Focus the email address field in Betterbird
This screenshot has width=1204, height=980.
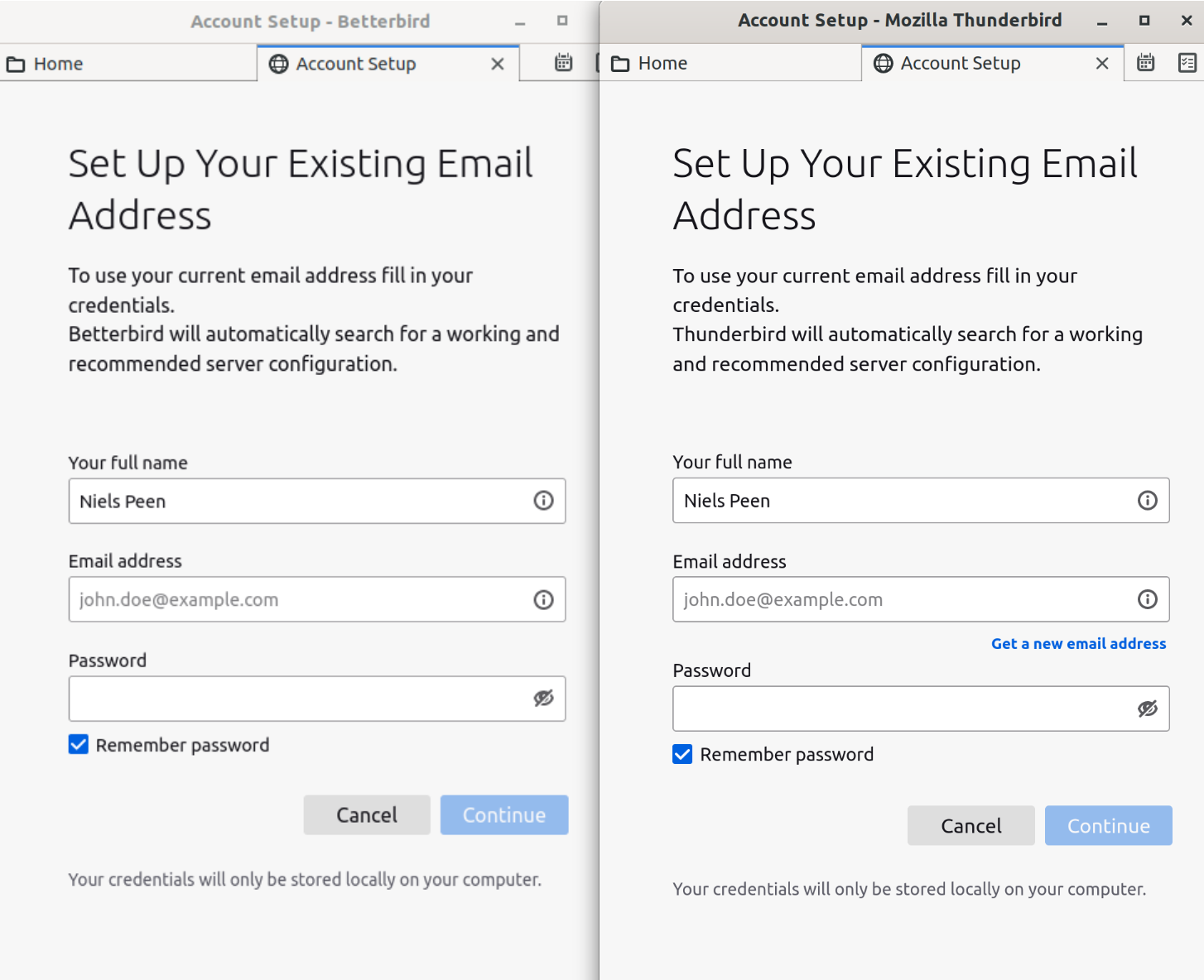coord(298,600)
